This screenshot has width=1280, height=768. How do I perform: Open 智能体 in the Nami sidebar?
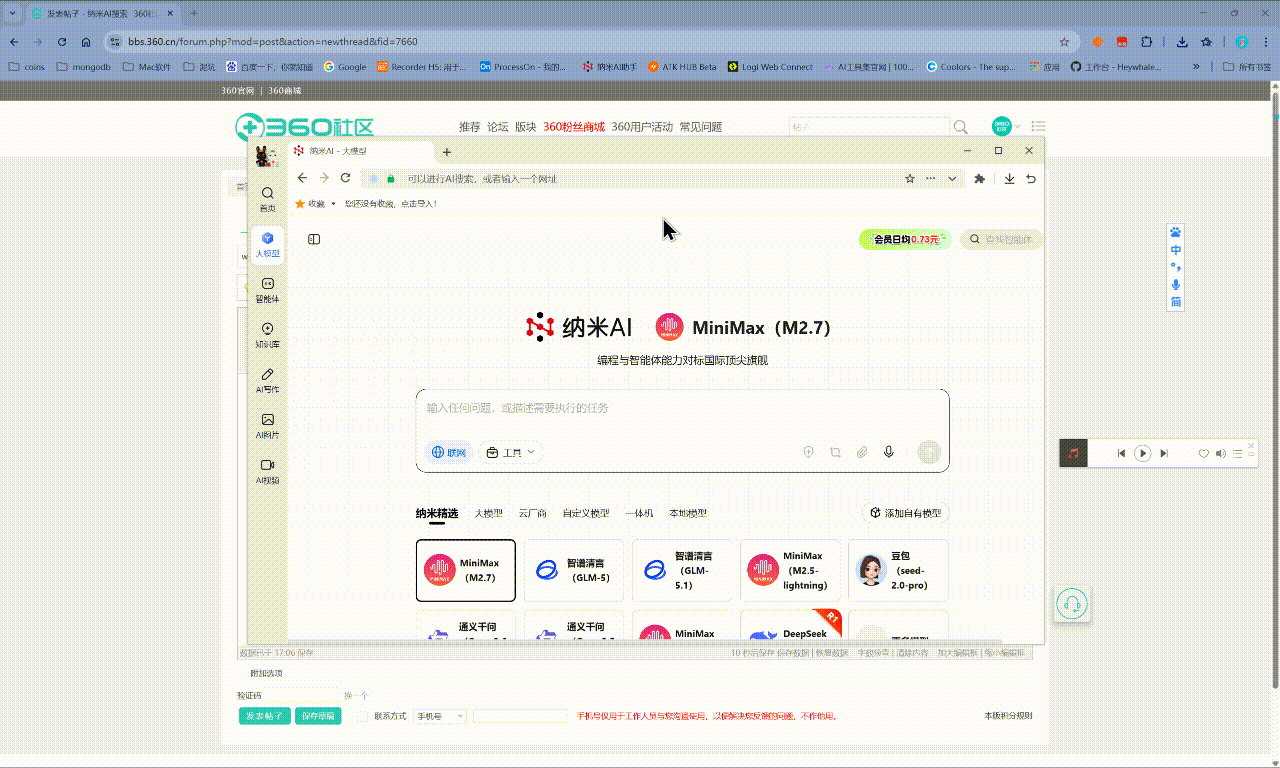tap(267, 289)
